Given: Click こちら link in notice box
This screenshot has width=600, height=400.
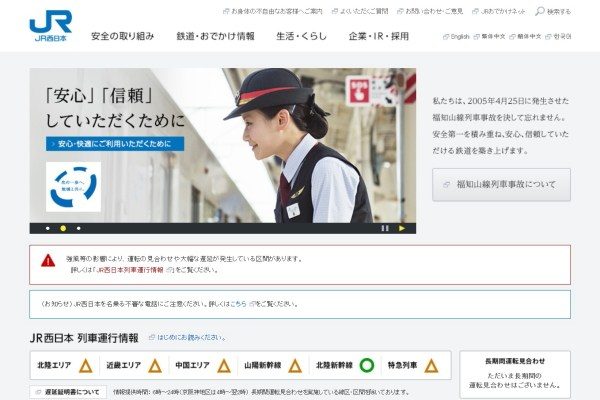Looking at the screenshot, I should tap(238, 304).
